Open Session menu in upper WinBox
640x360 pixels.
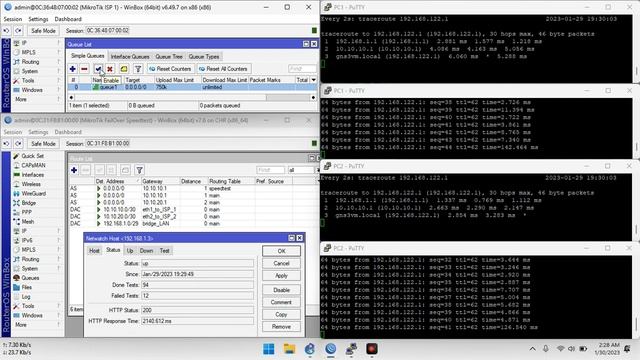coord(13,19)
